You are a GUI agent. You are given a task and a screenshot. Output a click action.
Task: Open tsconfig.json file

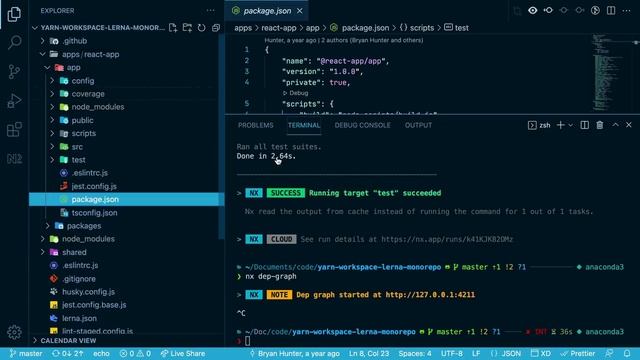tap(94, 213)
